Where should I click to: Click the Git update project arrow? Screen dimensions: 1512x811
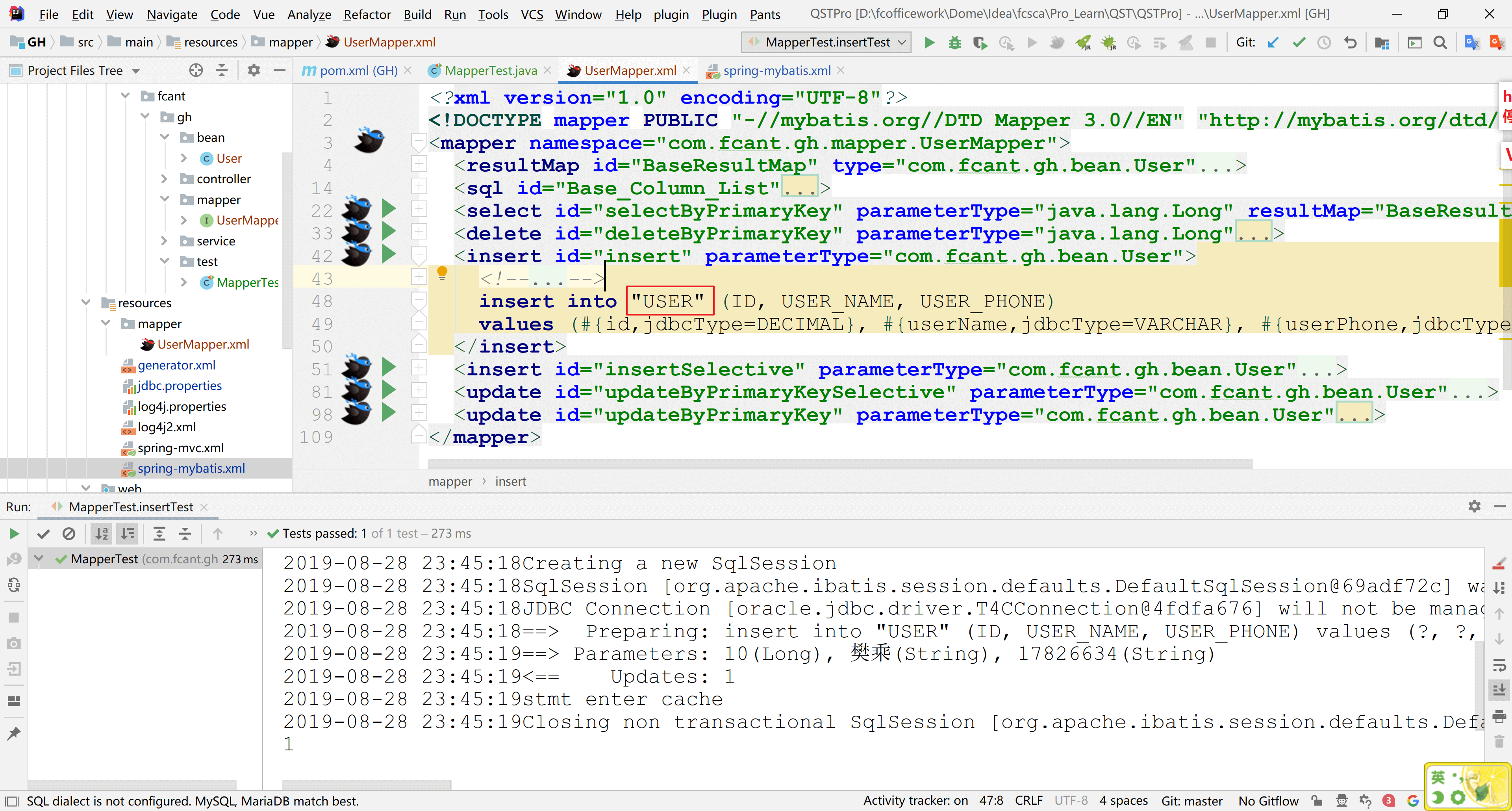pos(1273,42)
